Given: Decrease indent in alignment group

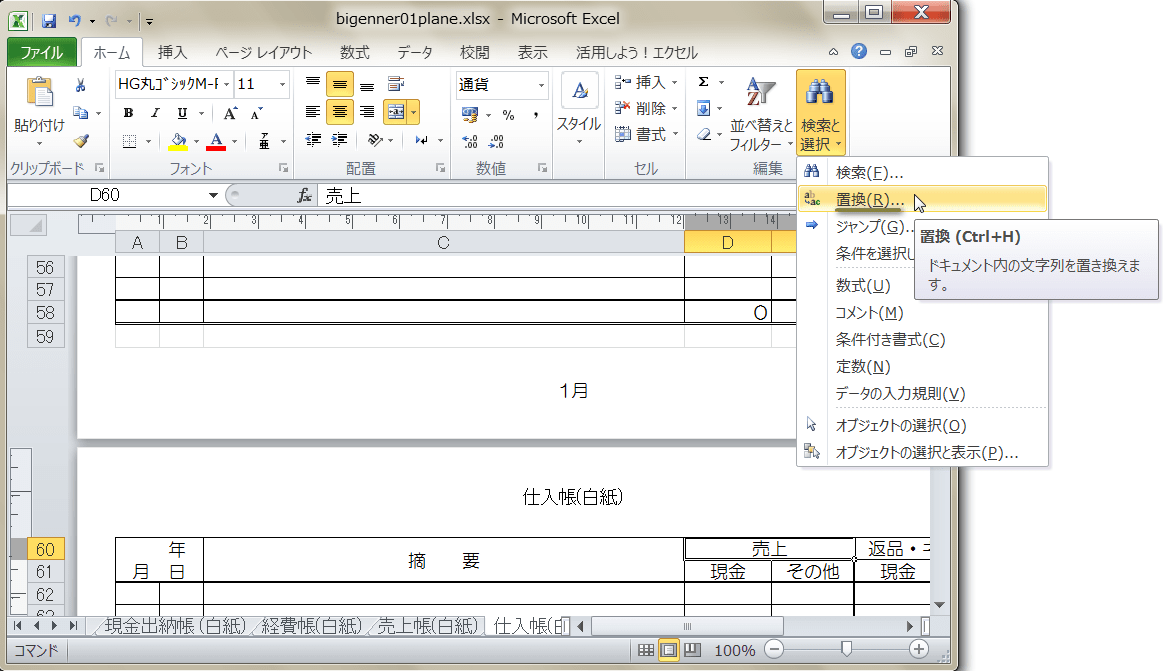Looking at the screenshot, I should pos(313,140).
